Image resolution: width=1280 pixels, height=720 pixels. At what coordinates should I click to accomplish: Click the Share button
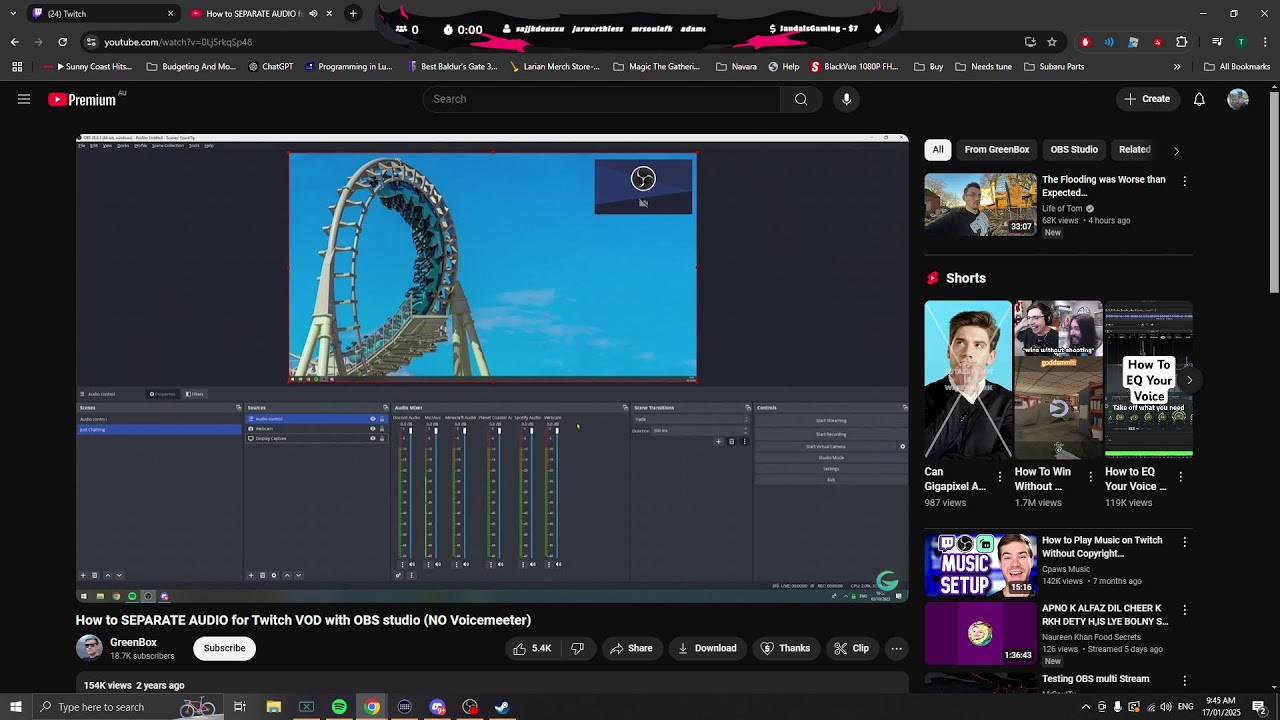tap(631, 648)
